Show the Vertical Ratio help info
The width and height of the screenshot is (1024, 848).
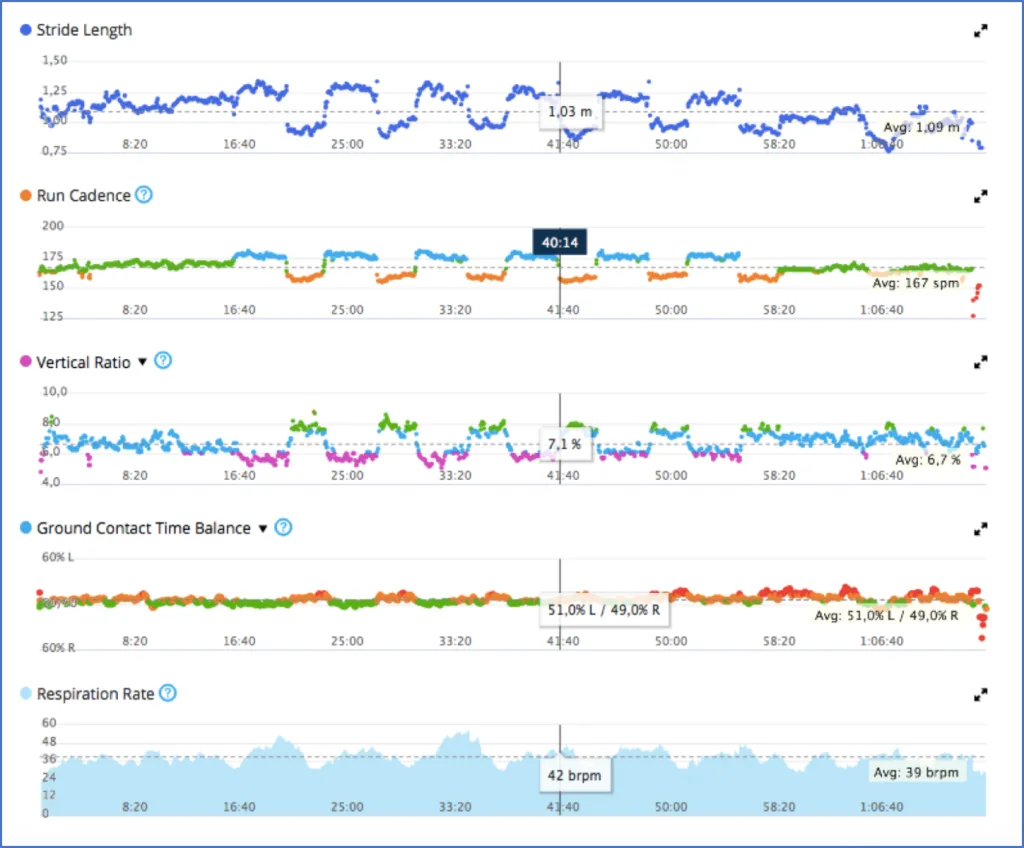click(x=163, y=361)
